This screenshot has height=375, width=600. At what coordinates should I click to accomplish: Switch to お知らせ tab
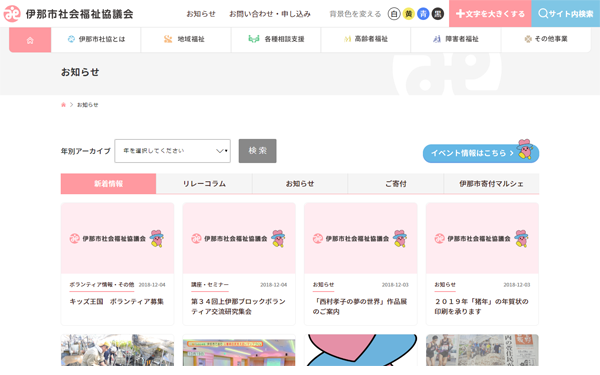tap(300, 184)
